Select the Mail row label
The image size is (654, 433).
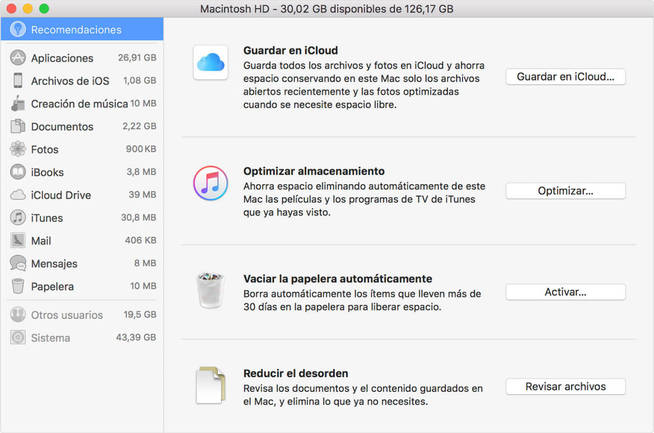(41, 241)
